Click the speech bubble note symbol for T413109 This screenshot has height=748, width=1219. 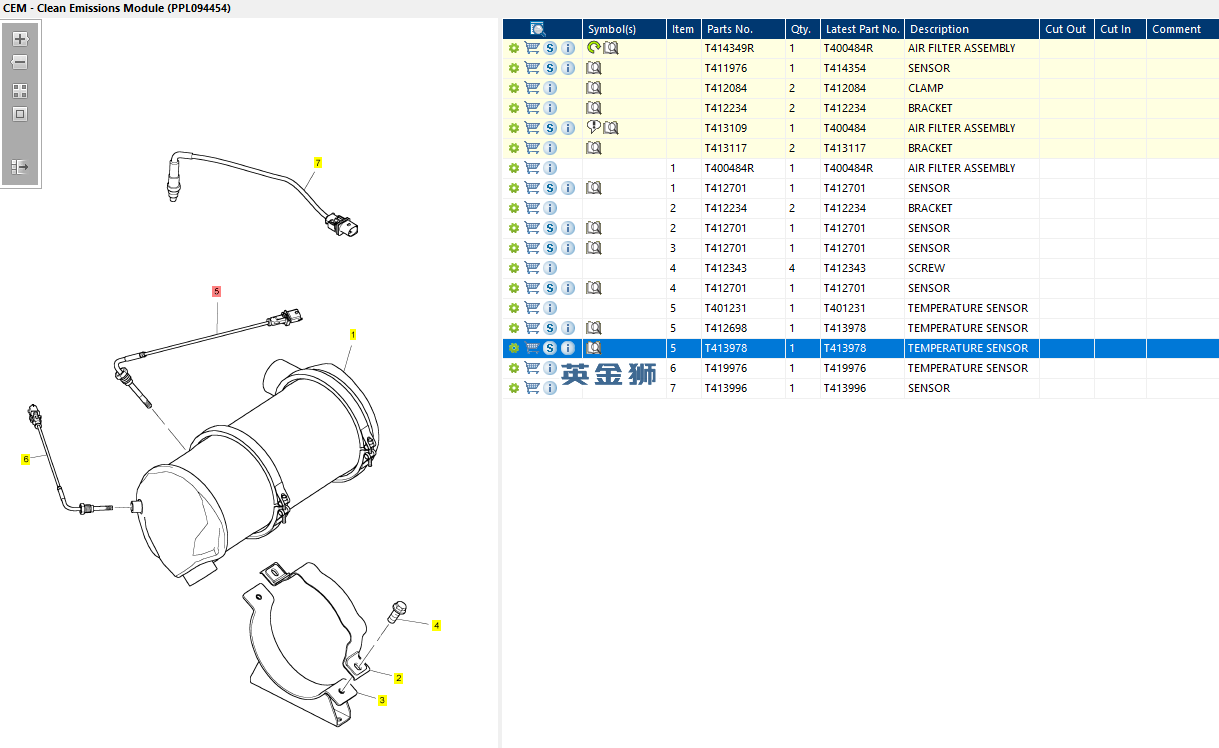593,128
